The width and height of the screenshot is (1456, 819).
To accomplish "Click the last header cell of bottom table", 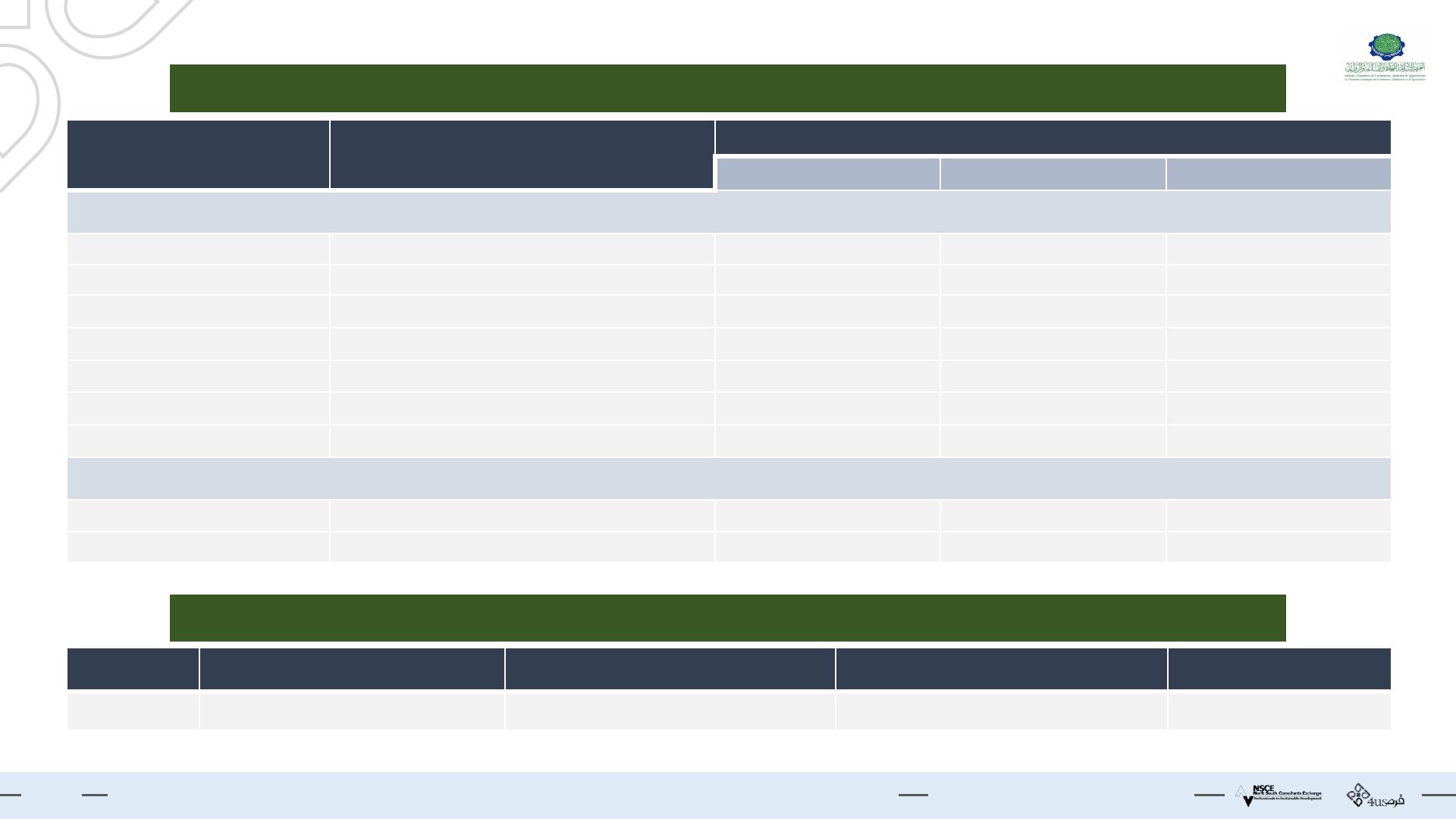I will (1279, 669).
